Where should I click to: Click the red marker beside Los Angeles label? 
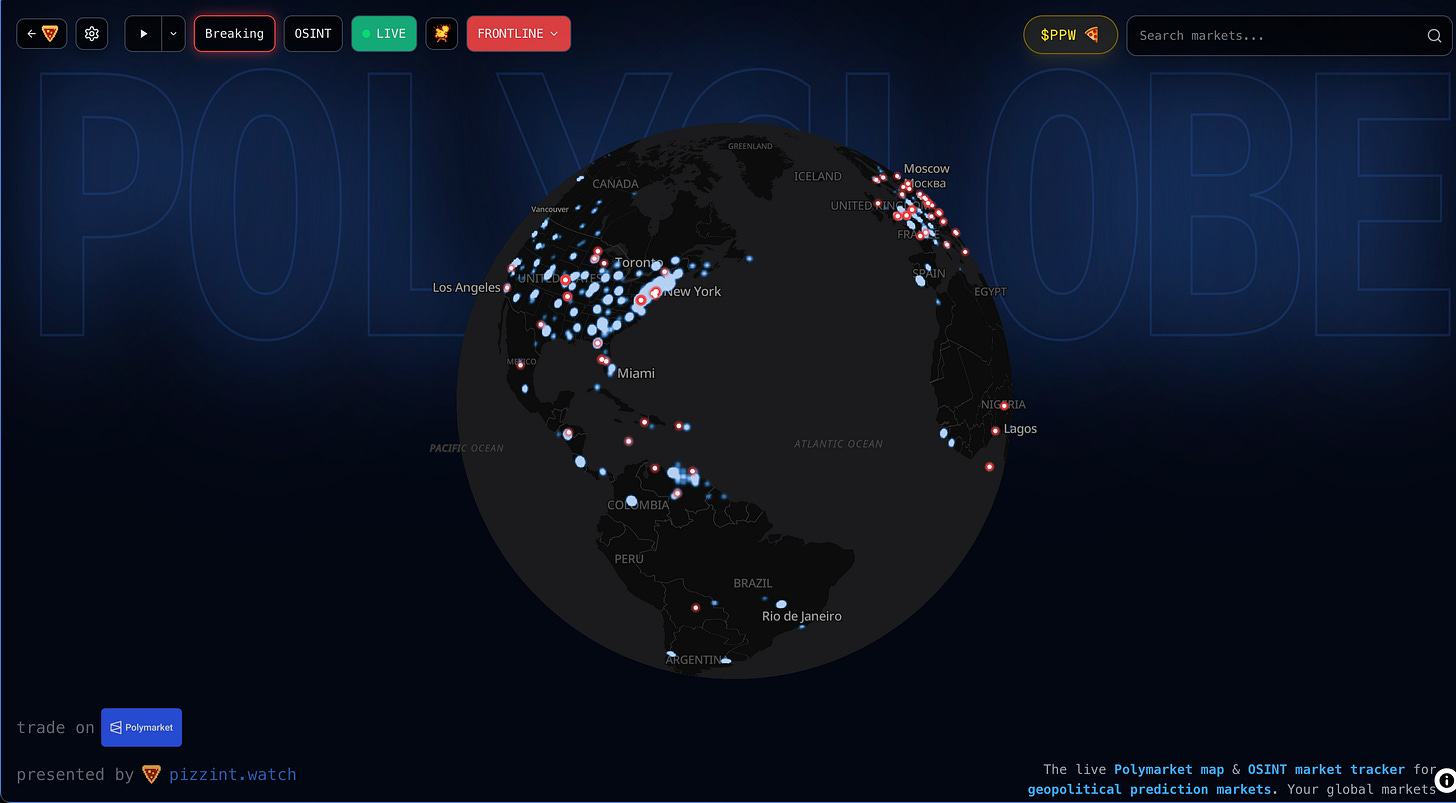coord(507,288)
